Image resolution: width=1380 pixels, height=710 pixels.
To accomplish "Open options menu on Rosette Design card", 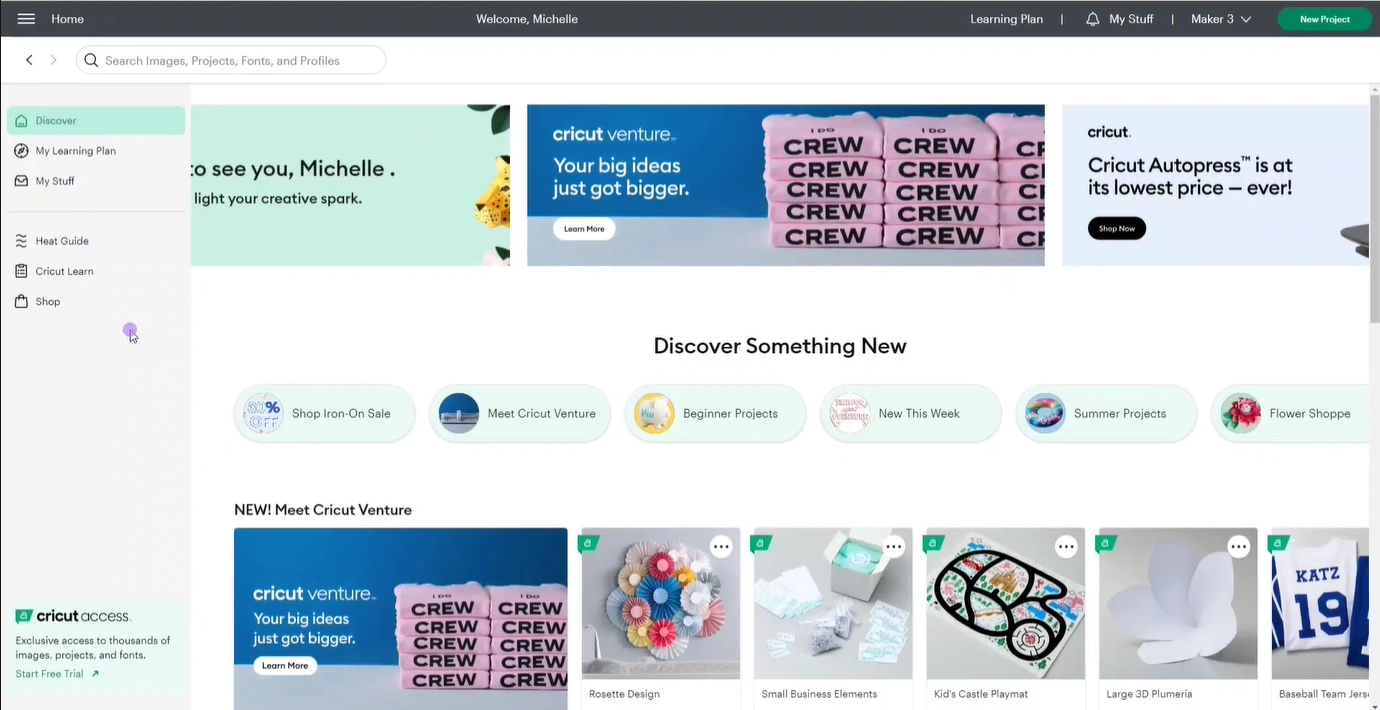I will click(721, 546).
